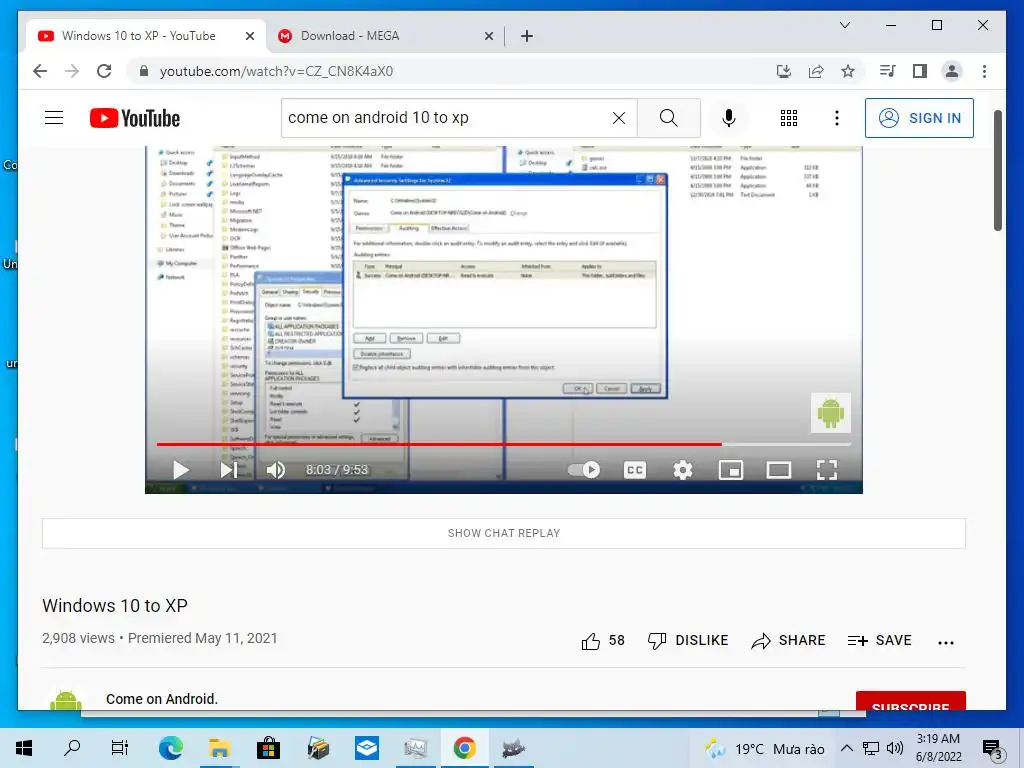1024x768 pixels.
Task: Search with voice microphone
Action: point(729,118)
